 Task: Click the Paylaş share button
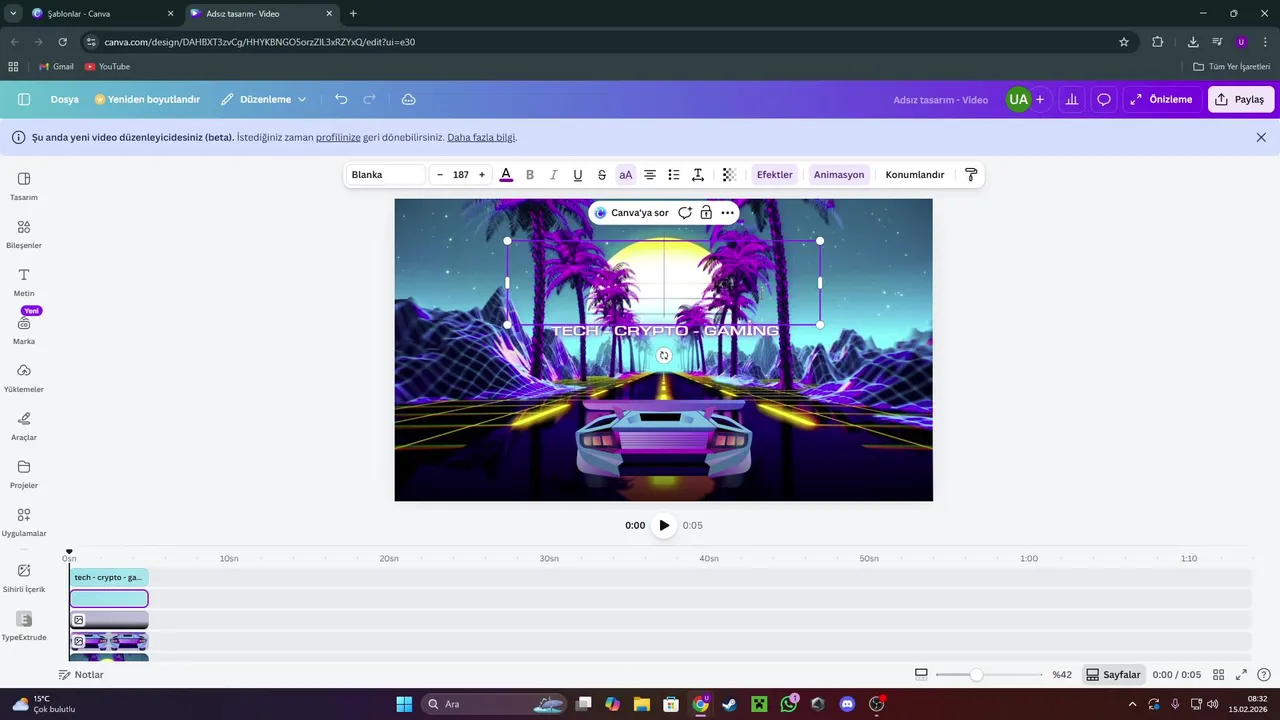pos(1241,99)
